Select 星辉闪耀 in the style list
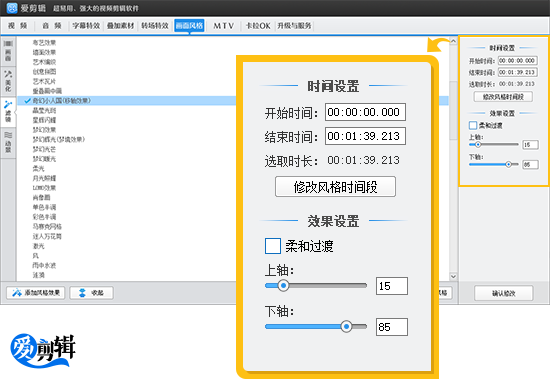550x379 pixels. 44,120
